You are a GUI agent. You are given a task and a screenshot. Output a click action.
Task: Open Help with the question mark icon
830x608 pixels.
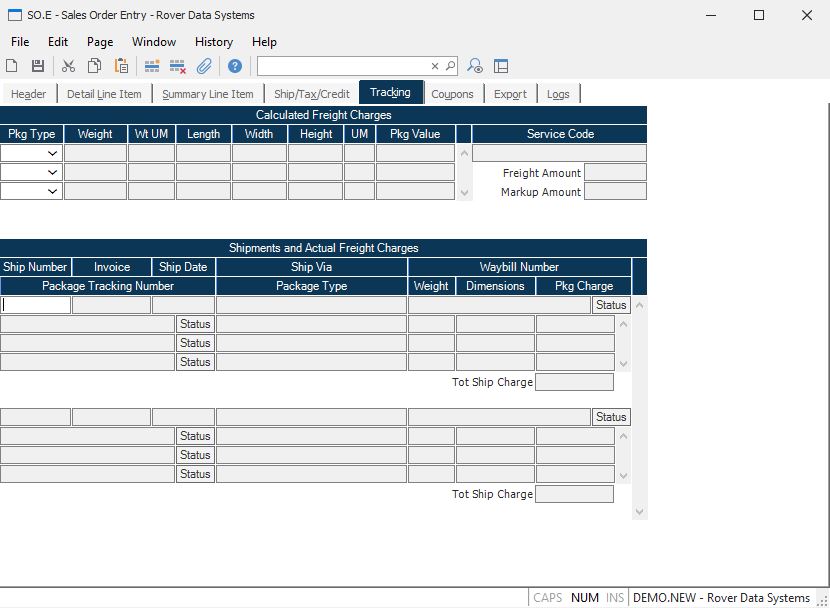pyautogui.click(x=235, y=66)
